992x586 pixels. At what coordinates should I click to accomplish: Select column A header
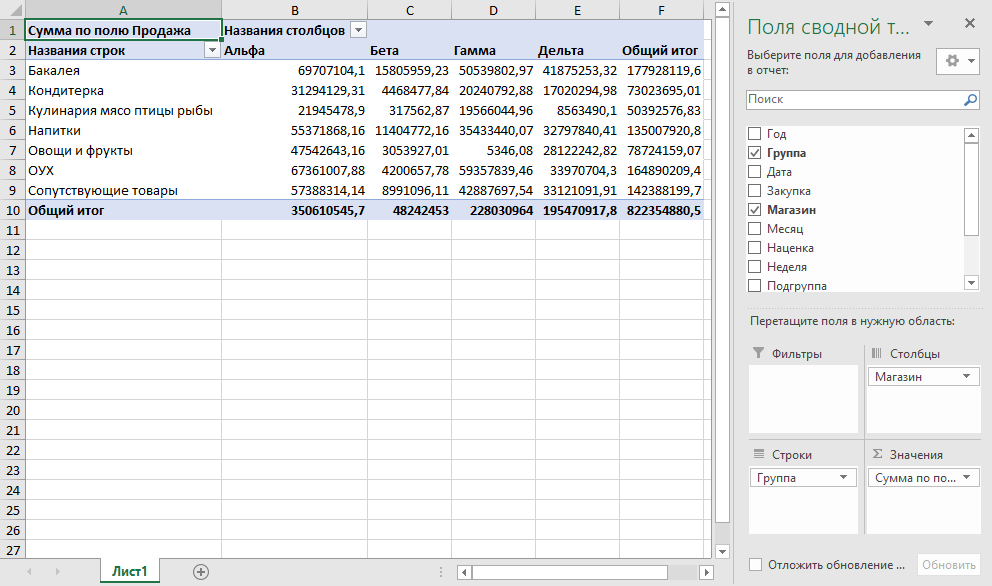[x=123, y=10]
